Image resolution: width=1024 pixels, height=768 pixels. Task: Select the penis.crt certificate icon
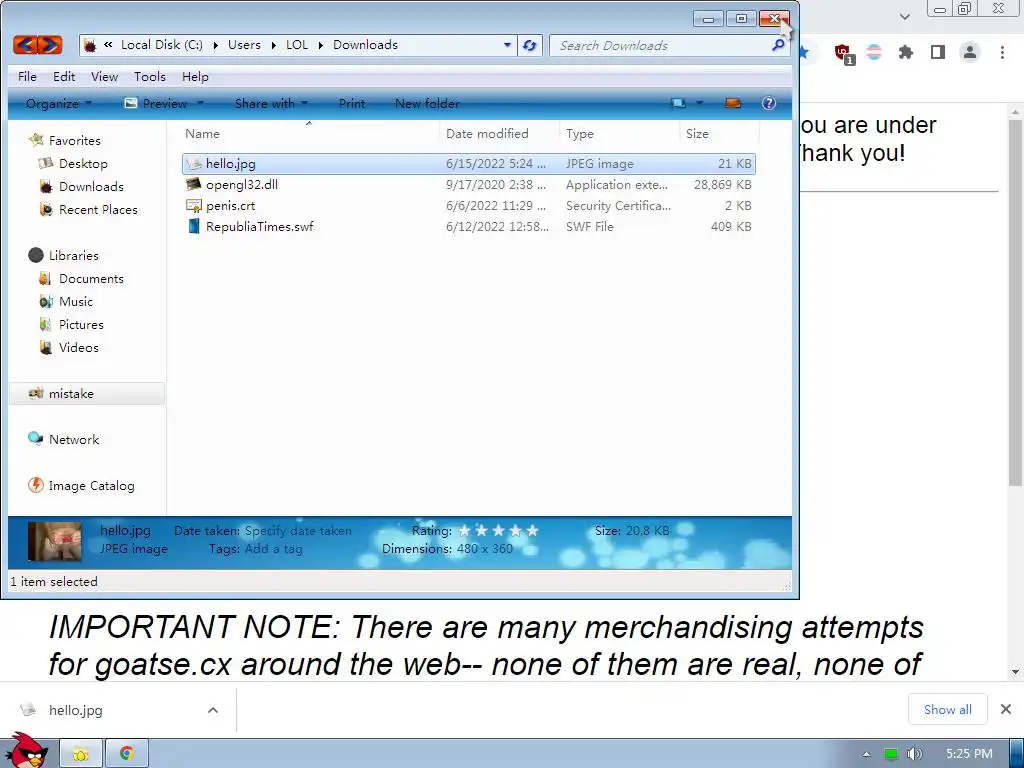click(194, 206)
